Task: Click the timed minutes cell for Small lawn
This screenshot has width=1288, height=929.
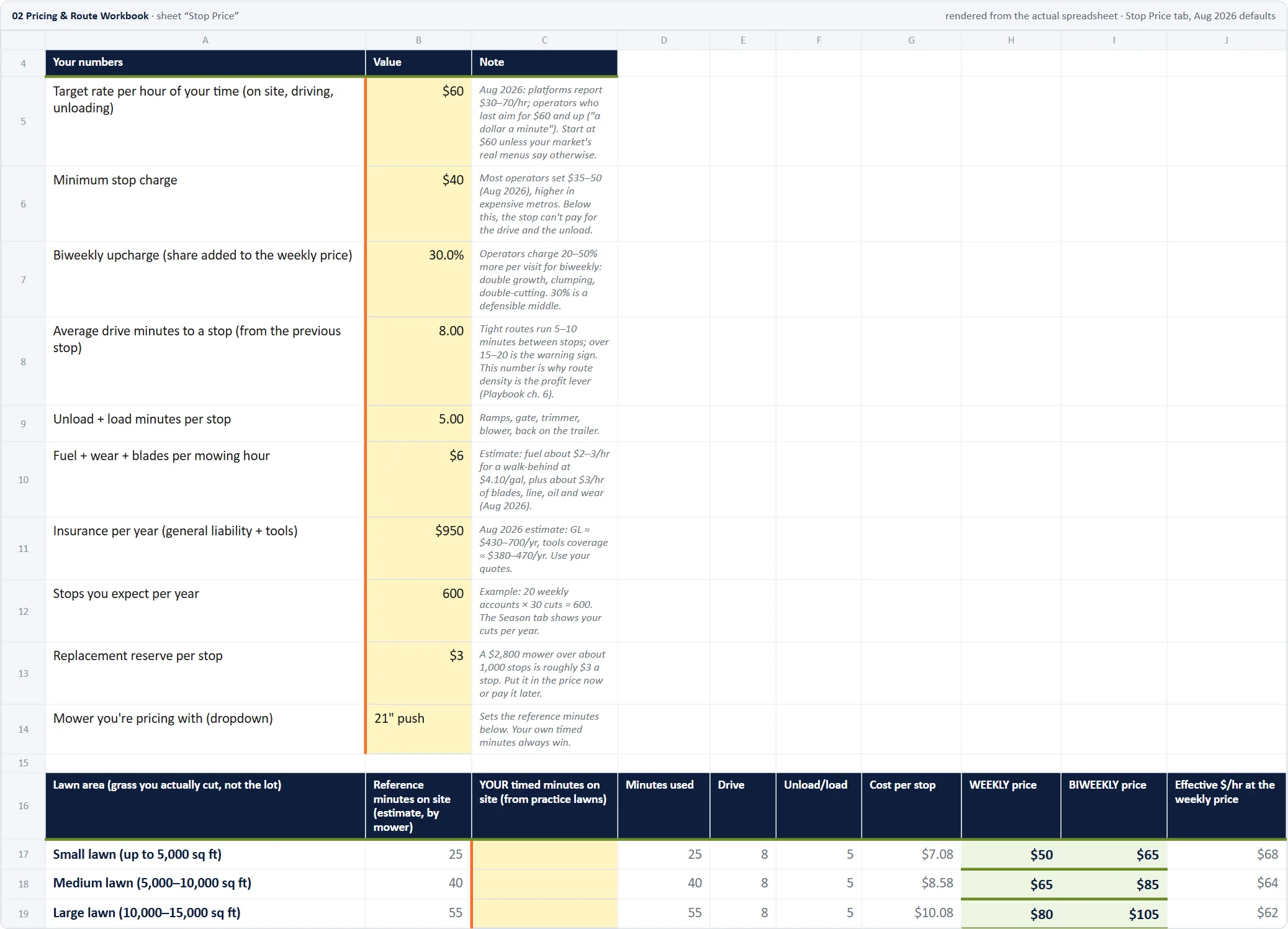Action: click(544, 854)
